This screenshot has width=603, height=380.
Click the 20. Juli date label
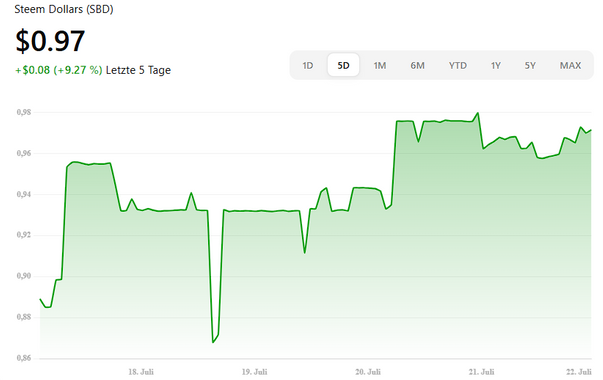(368, 372)
